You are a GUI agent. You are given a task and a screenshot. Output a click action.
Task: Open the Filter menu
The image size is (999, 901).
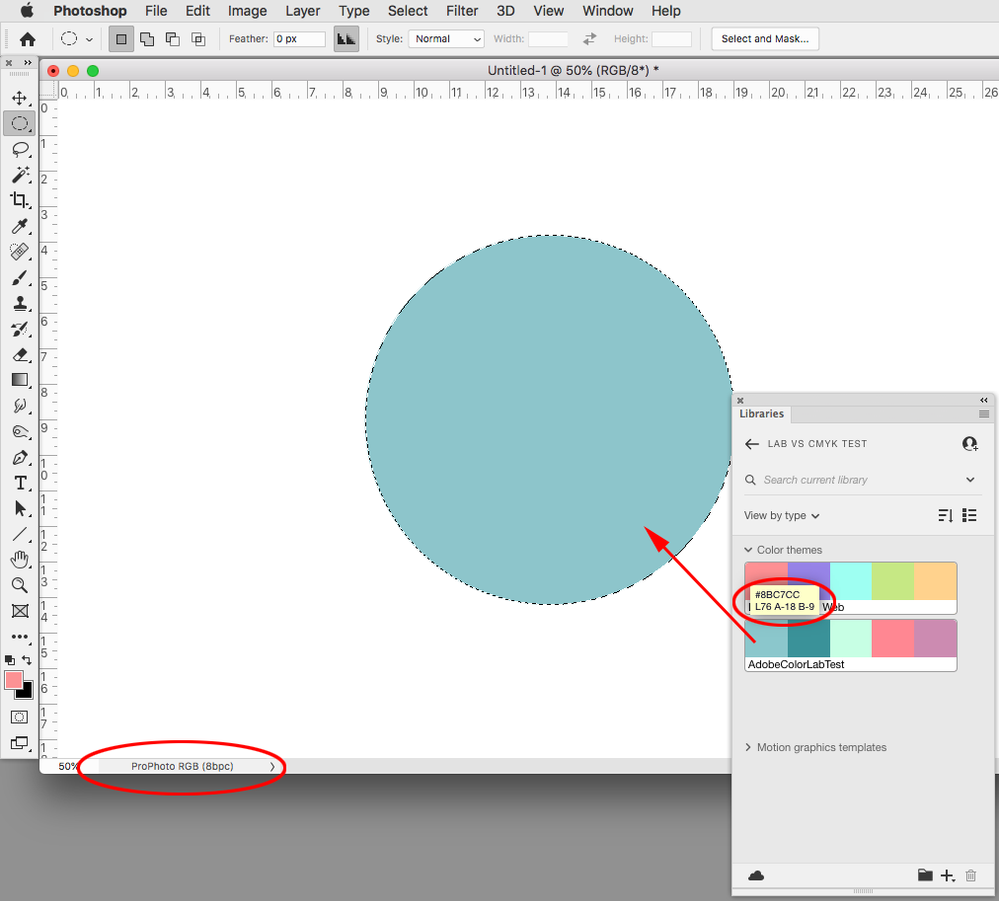tap(462, 11)
